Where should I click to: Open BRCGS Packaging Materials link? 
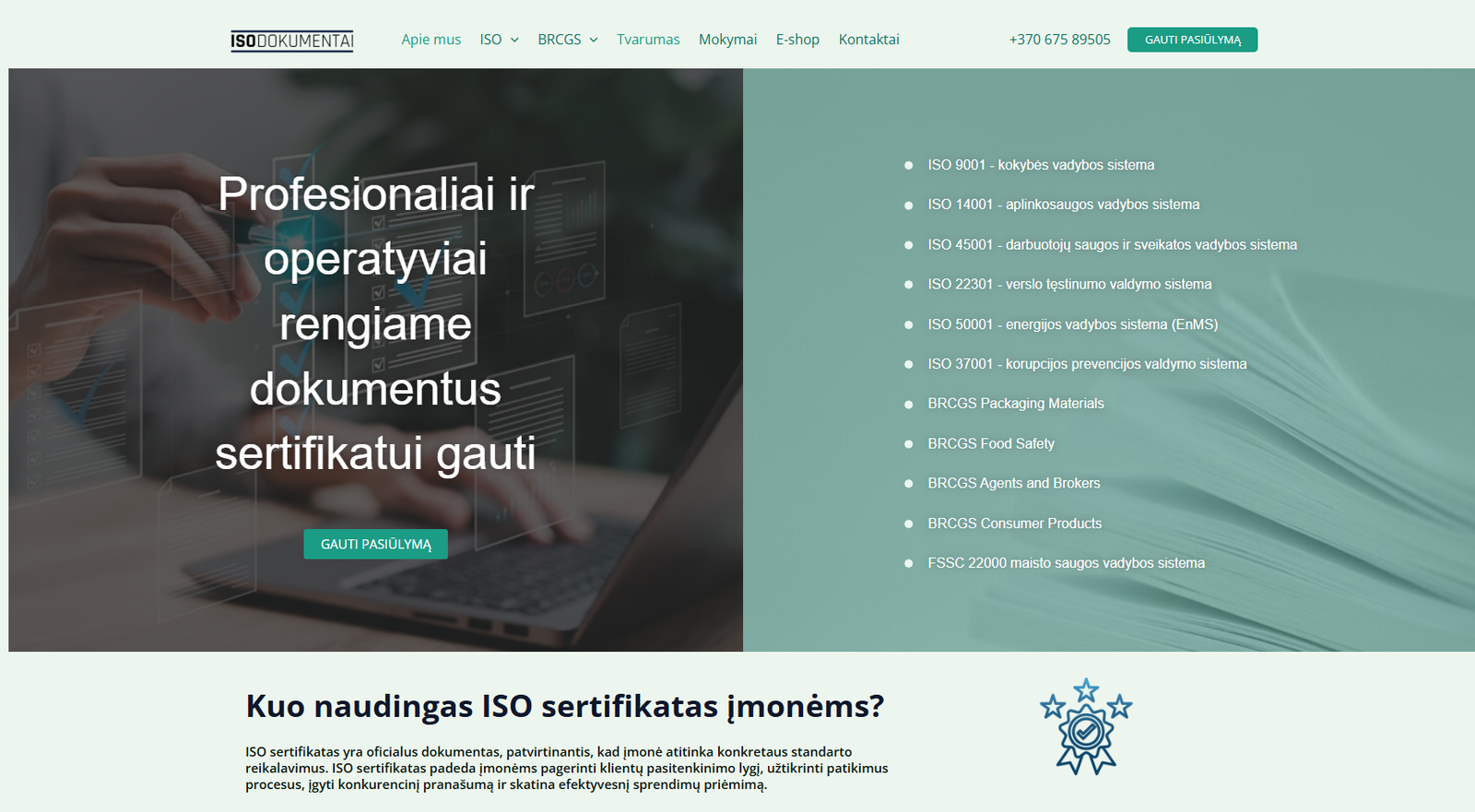(1016, 404)
